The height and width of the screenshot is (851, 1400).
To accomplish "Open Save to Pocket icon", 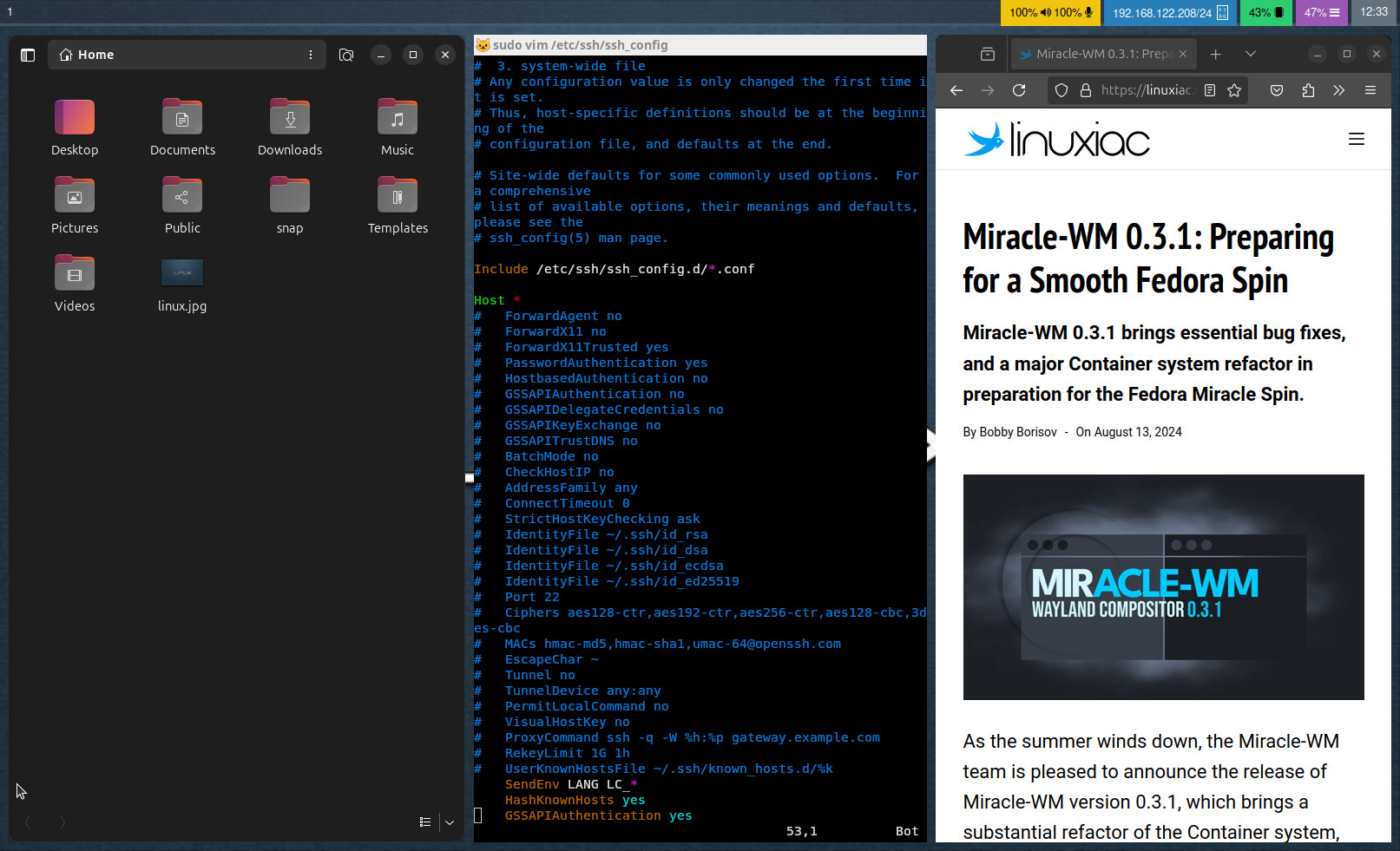I will coord(1277,90).
